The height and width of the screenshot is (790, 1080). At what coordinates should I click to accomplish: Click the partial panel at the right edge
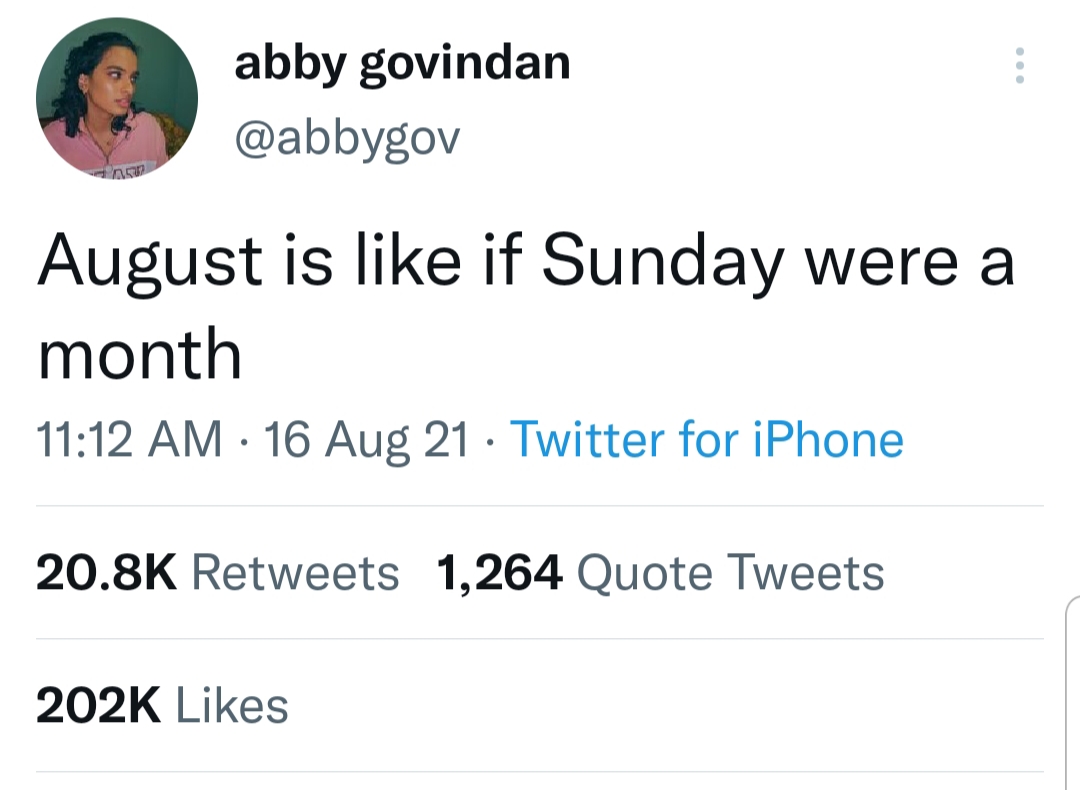tap(1072, 690)
